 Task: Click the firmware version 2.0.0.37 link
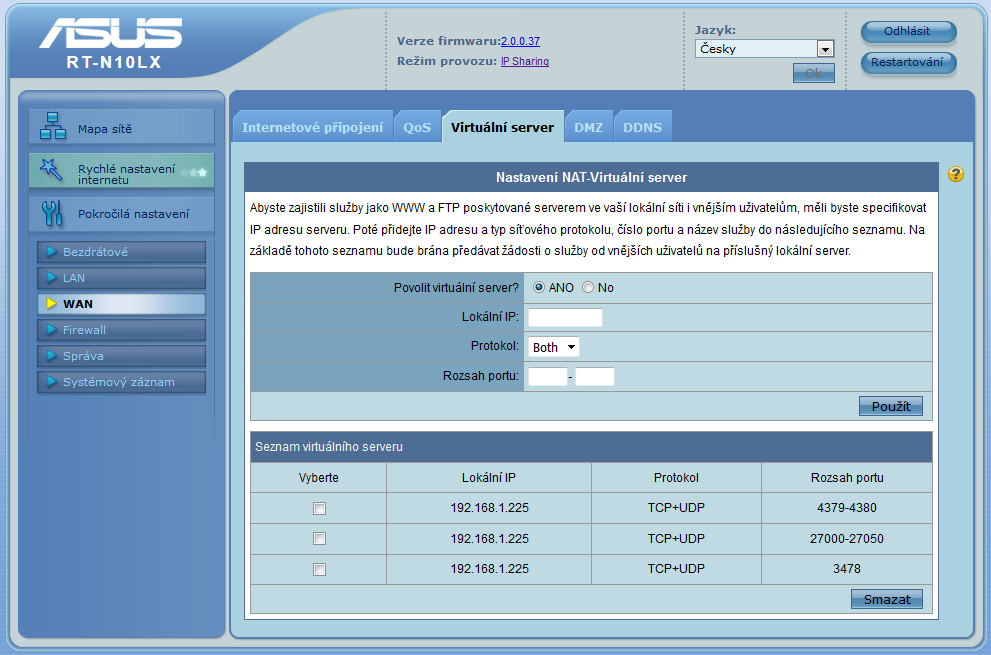pyautogui.click(x=520, y=41)
